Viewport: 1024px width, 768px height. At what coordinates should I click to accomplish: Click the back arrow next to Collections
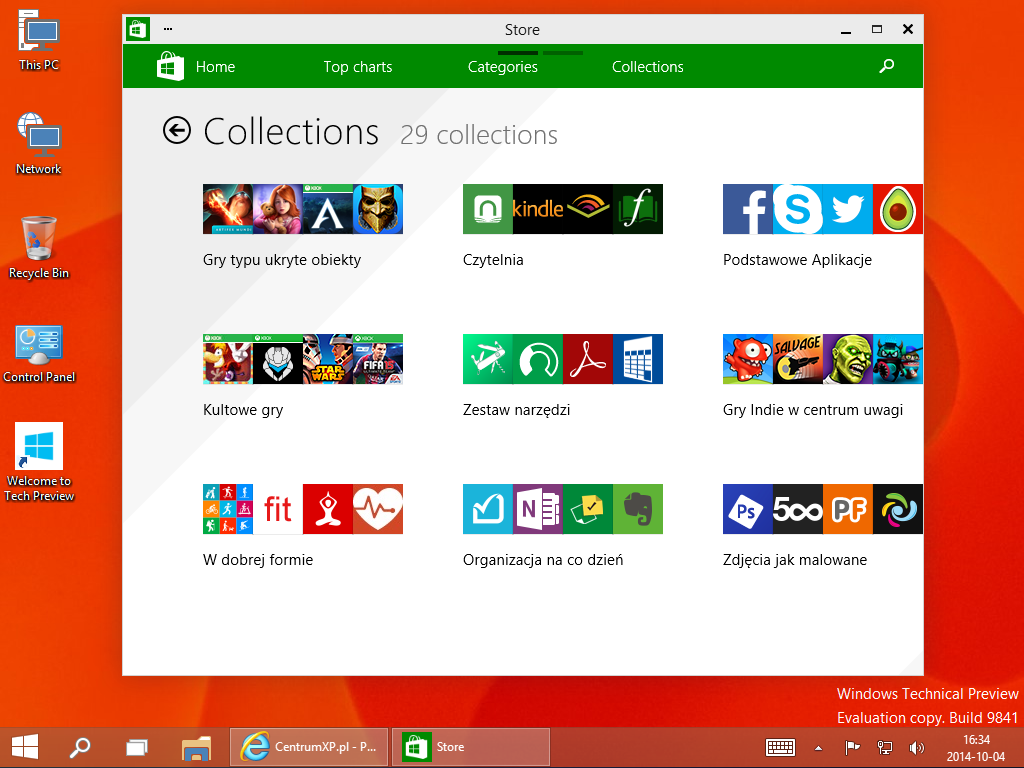[x=177, y=131]
